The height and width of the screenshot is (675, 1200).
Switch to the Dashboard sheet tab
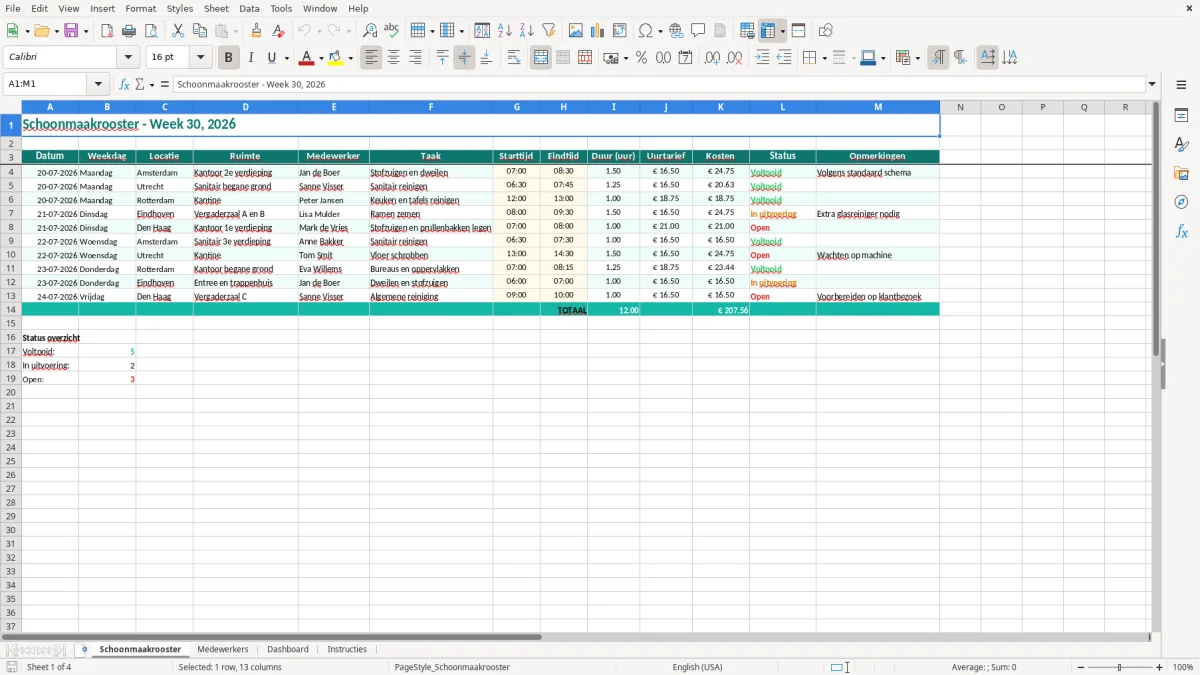coord(288,649)
